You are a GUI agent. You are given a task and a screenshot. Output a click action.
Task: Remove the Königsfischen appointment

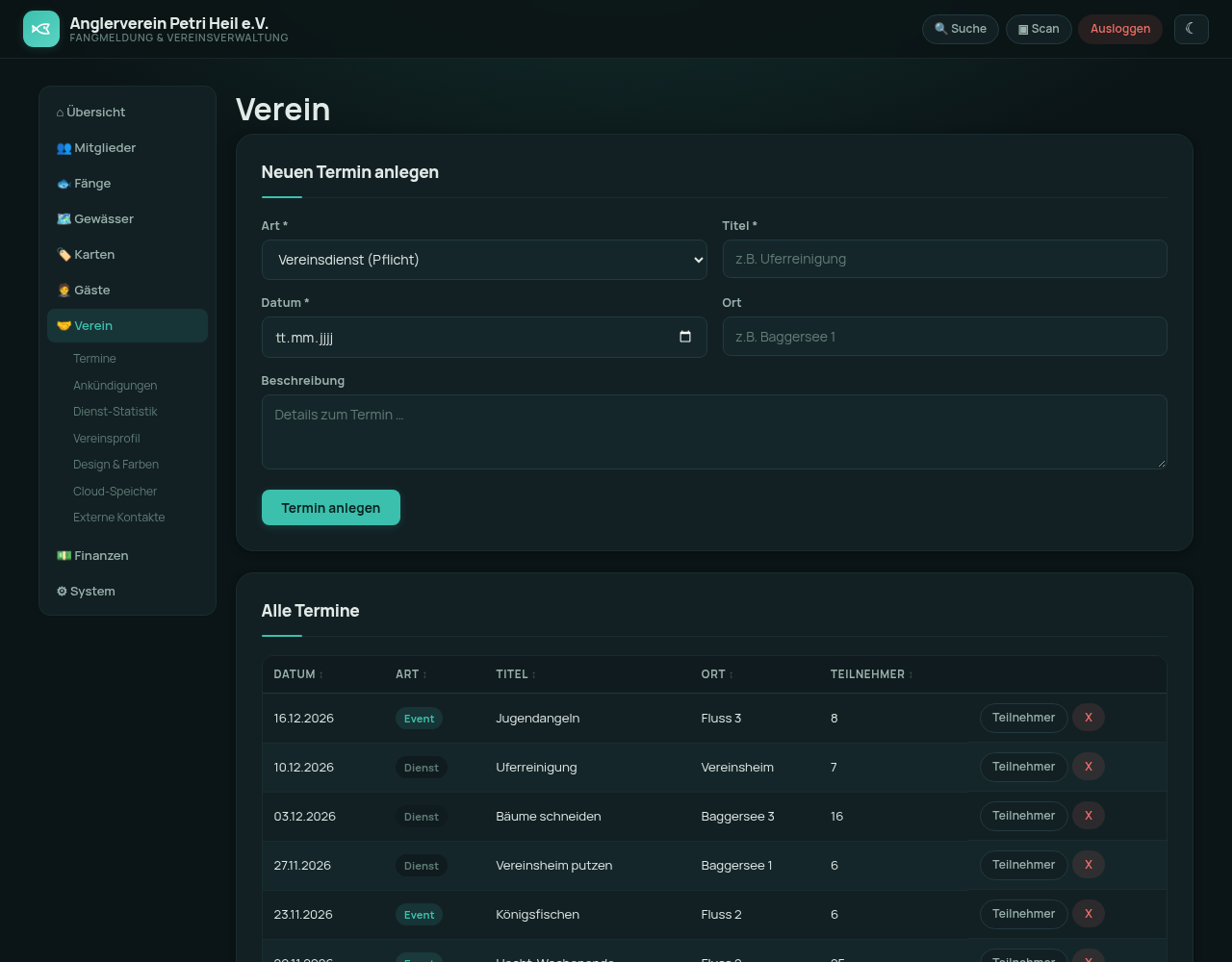[x=1089, y=914]
